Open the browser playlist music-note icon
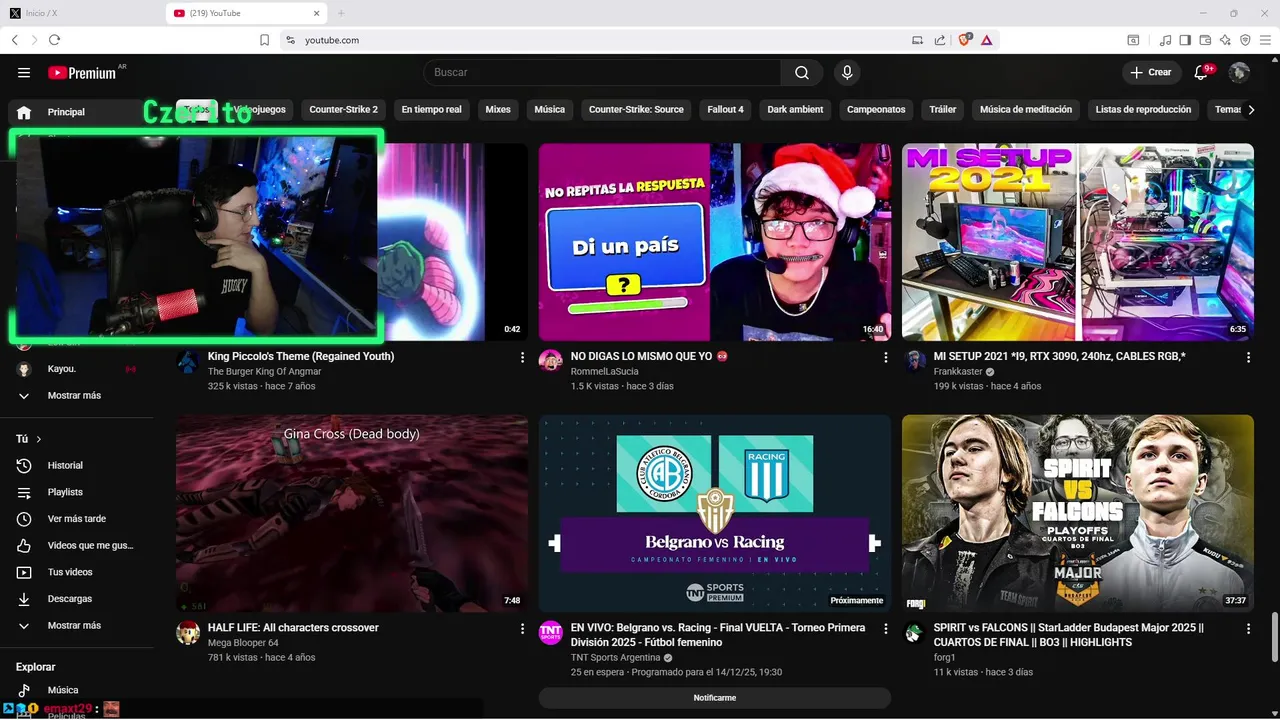1280x720 pixels. point(1165,40)
